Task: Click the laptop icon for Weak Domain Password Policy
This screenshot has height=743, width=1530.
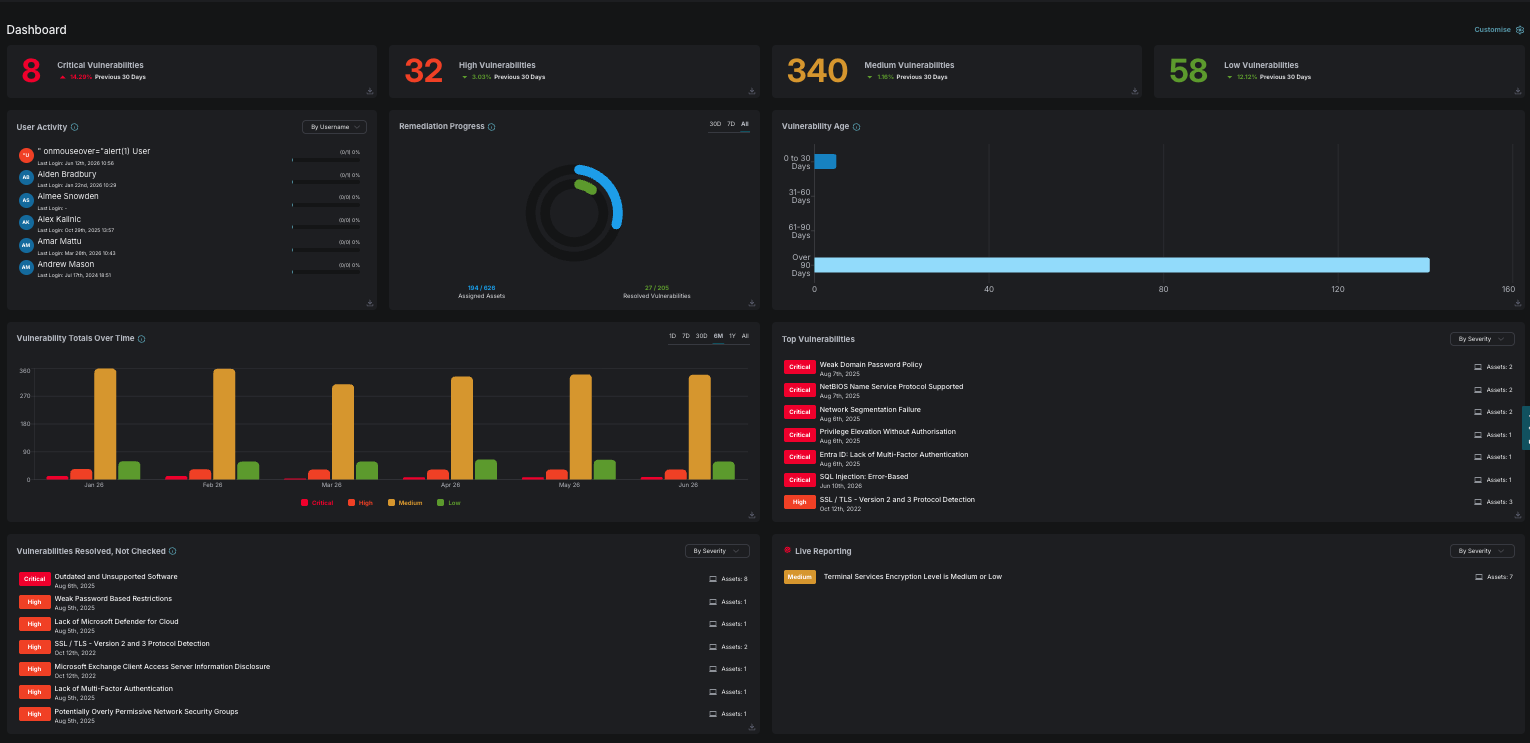Action: pyautogui.click(x=1478, y=367)
